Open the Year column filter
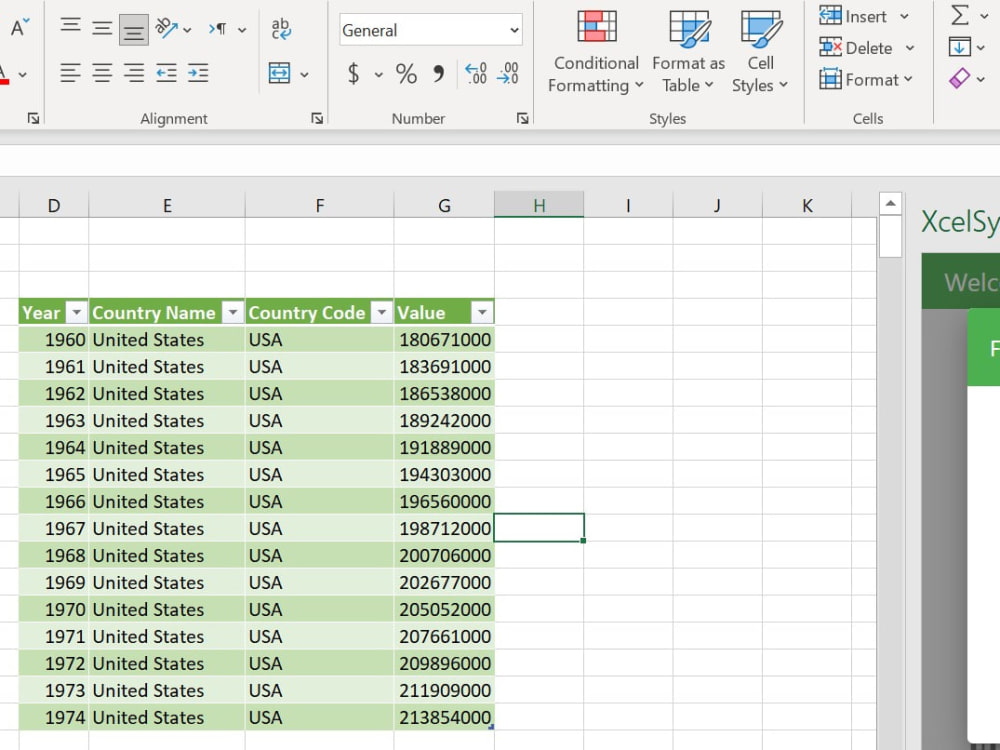 (77, 312)
